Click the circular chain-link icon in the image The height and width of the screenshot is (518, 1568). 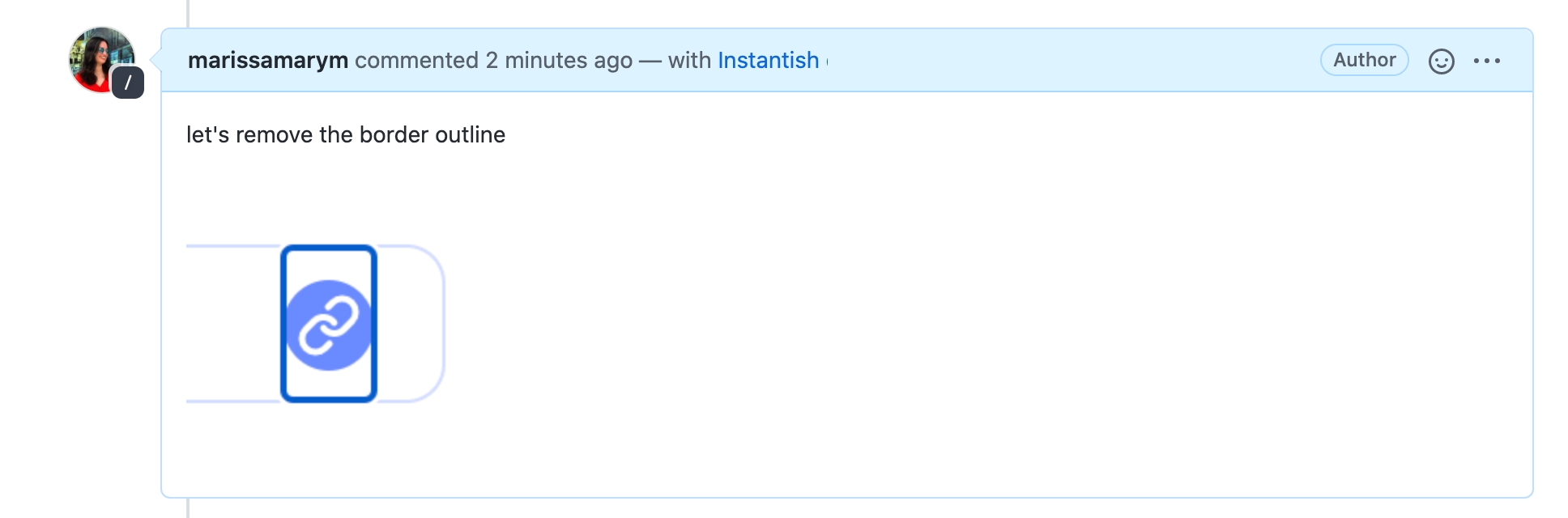click(x=328, y=325)
